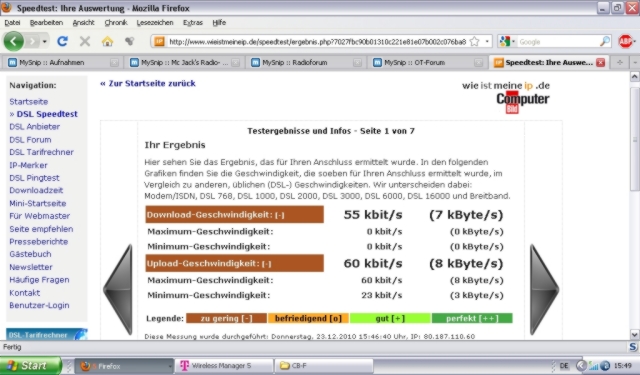Image resolution: width=640 pixels, height=375 pixels.
Task: Click Zur Startseite zurück link
Action: click(148, 83)
